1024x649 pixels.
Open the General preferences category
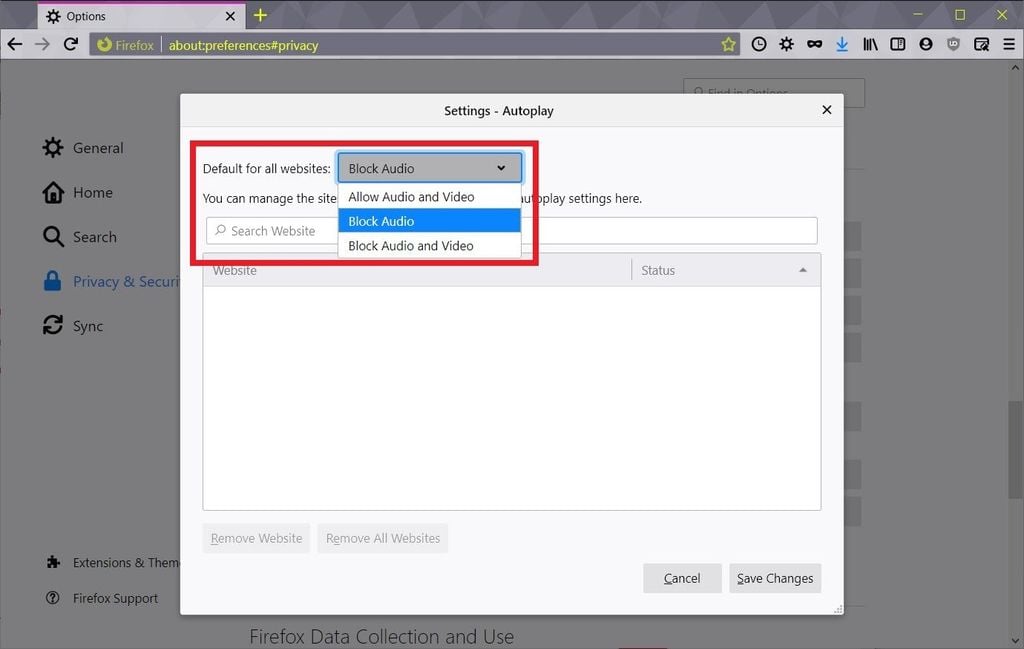click(x=83, y=148)
